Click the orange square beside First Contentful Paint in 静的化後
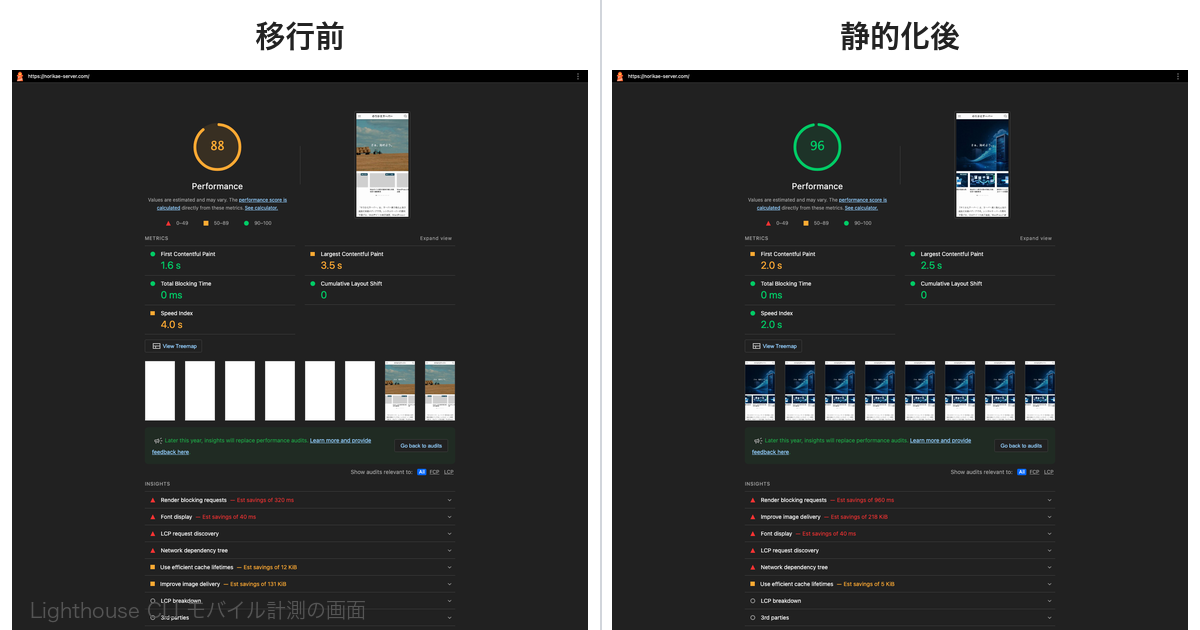 (753, 254)
